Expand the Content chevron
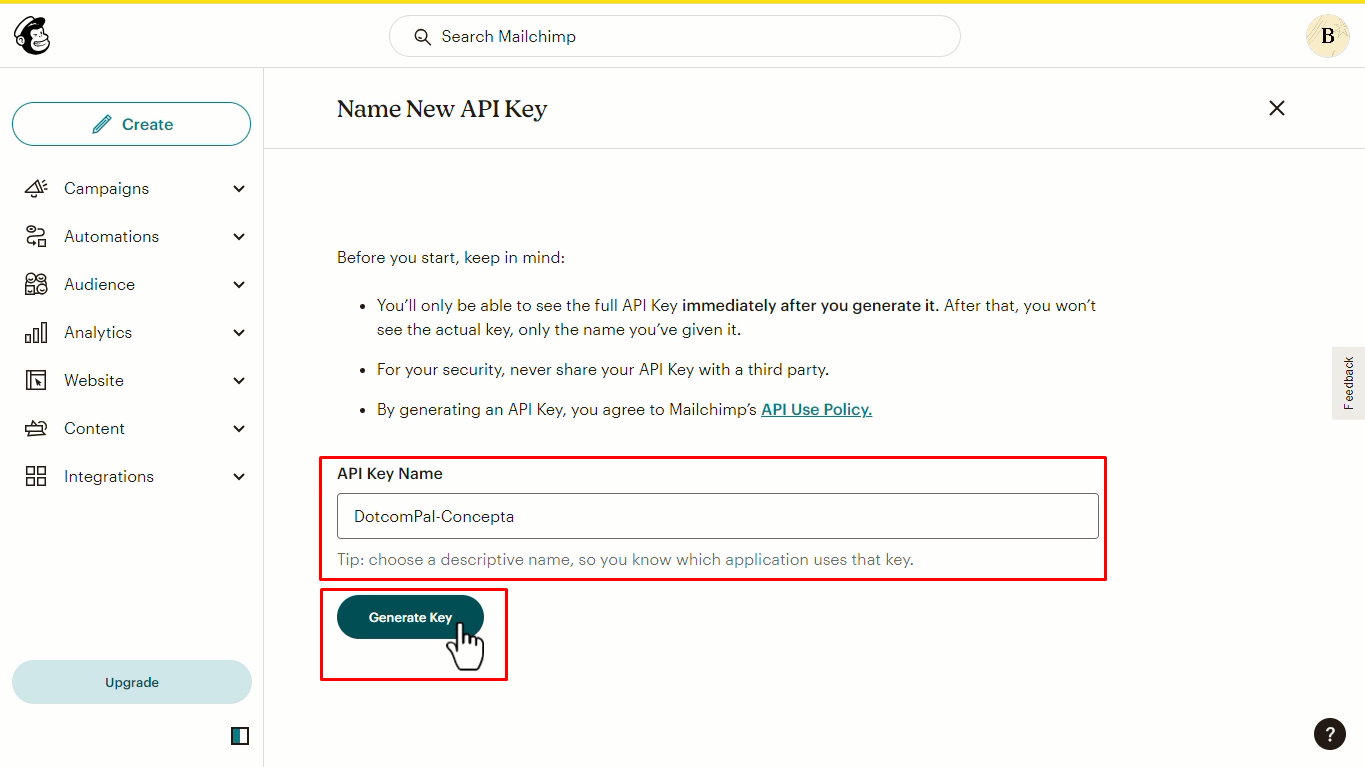The image size is (1365, 767). pyautogui.click(x=239, y=428)
